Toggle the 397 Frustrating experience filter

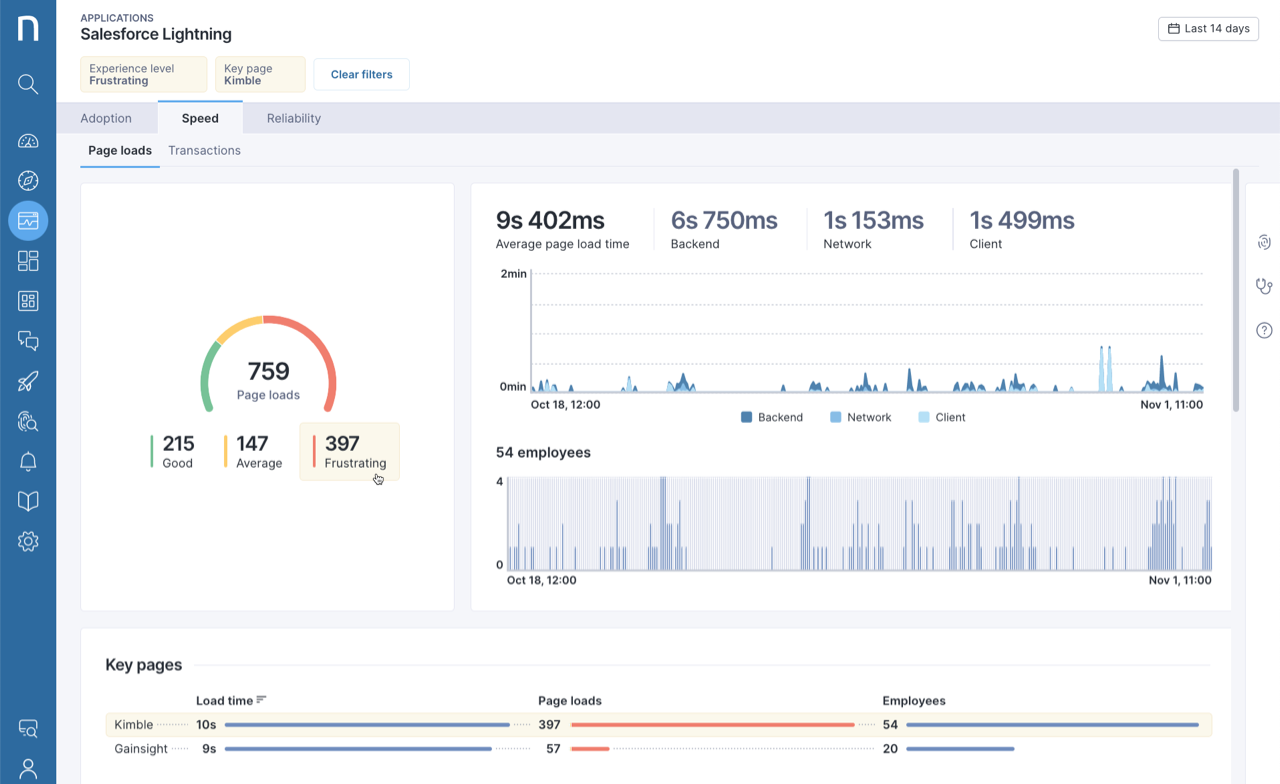click(x=350, y=451)
